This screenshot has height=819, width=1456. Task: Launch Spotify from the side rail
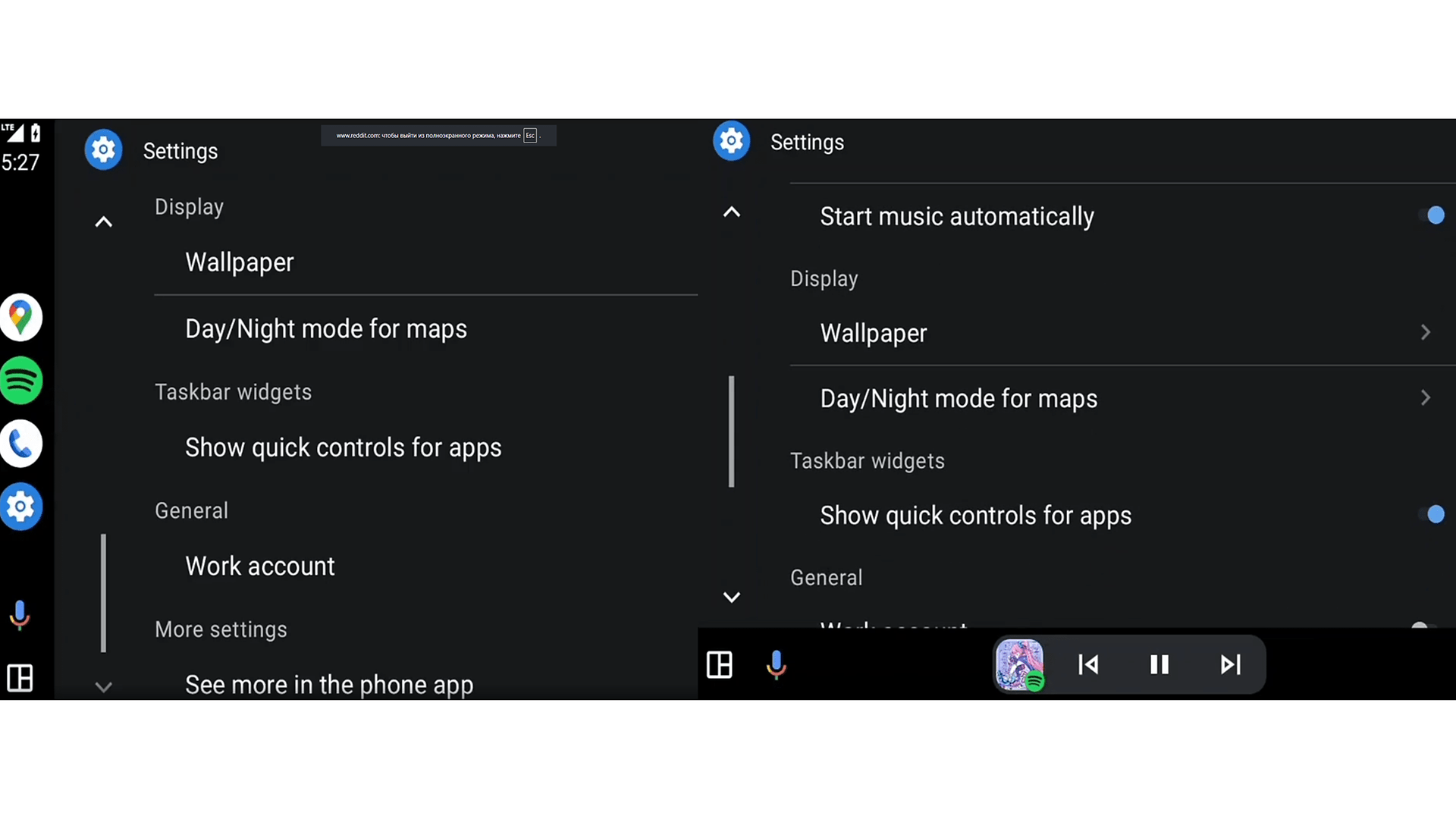coord(20,380)
